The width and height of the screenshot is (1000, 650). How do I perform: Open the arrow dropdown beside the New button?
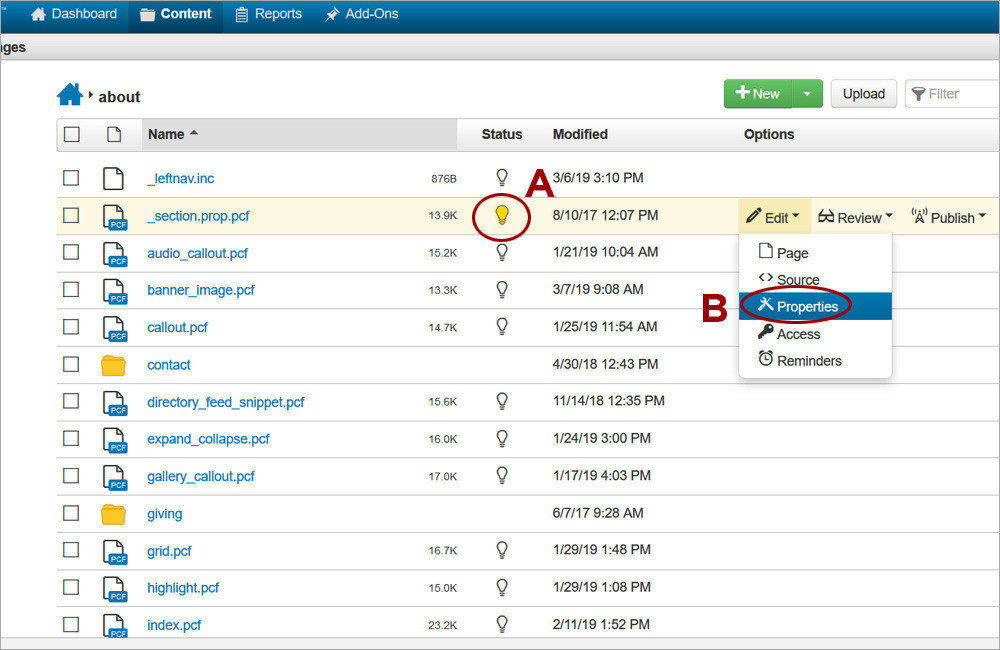click(807, 94)
